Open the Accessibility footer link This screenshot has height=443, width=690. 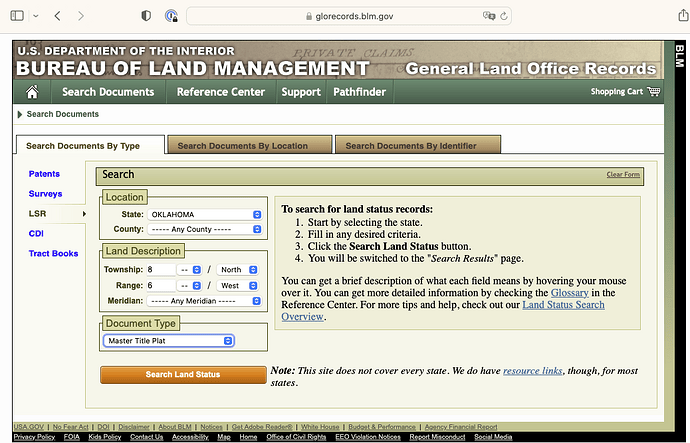pyautogui.click(x=190, y=437)
